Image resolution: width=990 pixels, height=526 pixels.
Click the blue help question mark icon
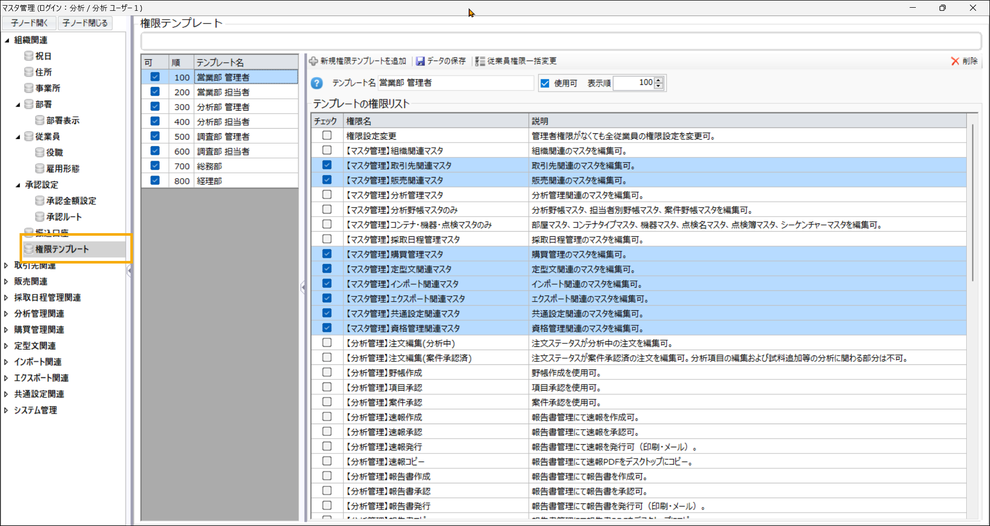[x=317, y=83]
